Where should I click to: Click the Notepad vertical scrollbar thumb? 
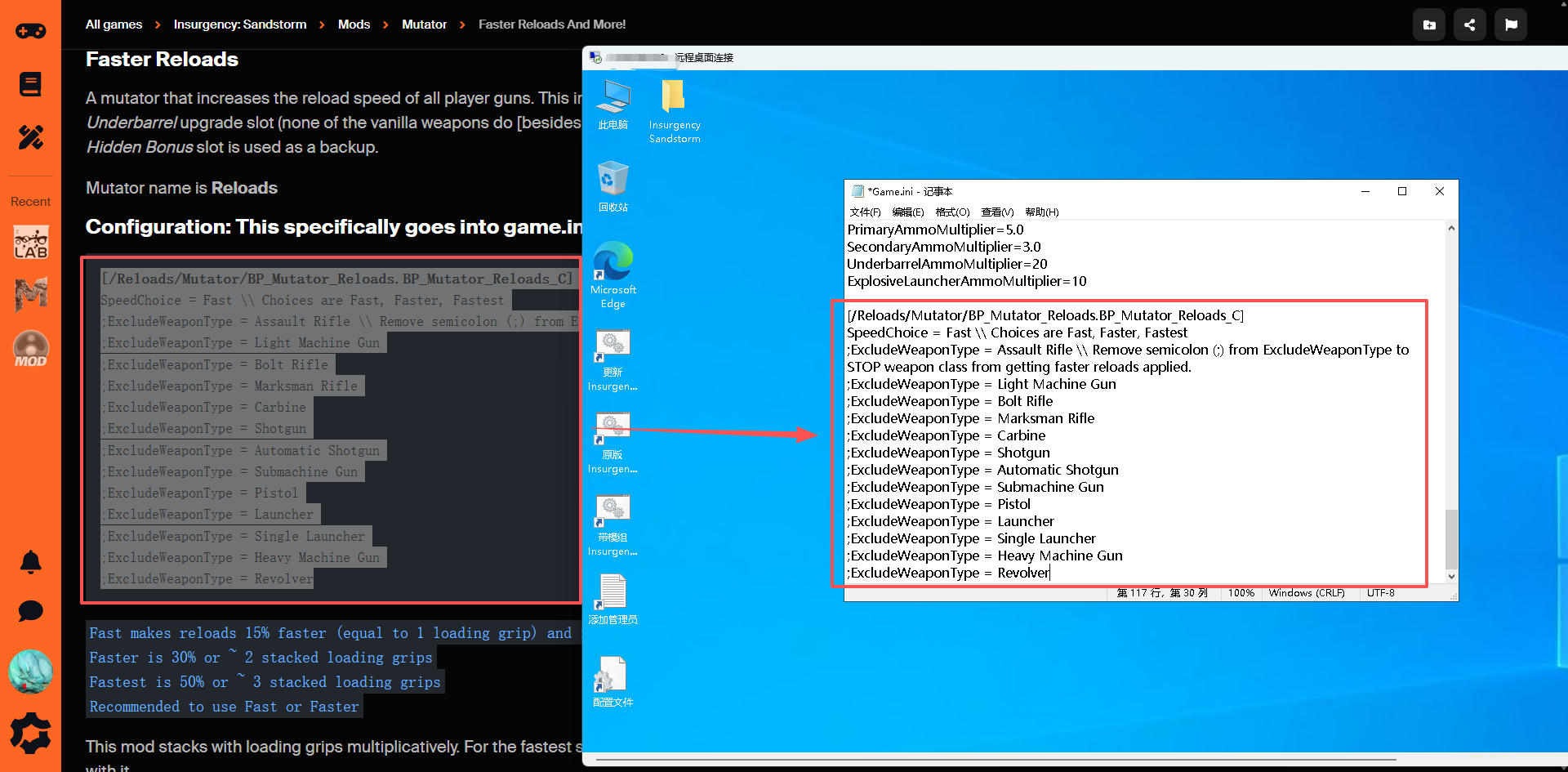[1451, 539]
